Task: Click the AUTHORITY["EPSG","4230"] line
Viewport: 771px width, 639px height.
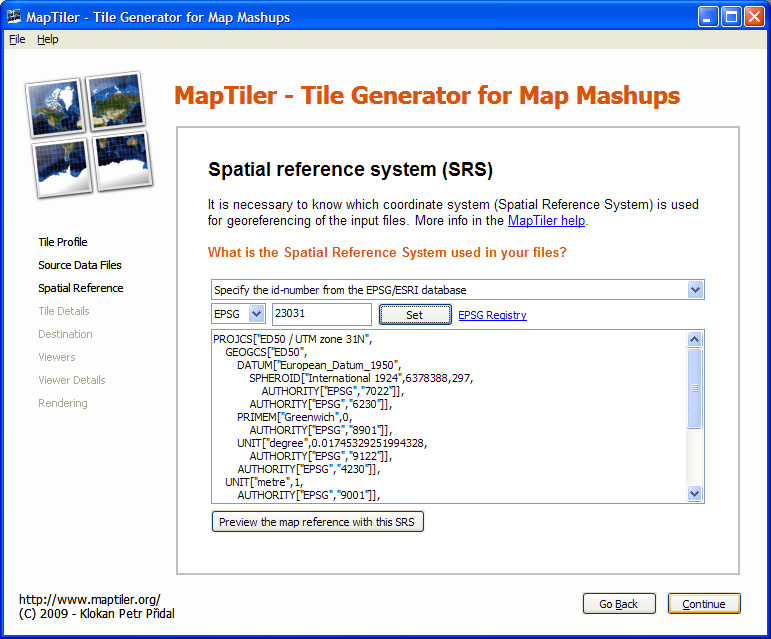Action: [309, 469]
